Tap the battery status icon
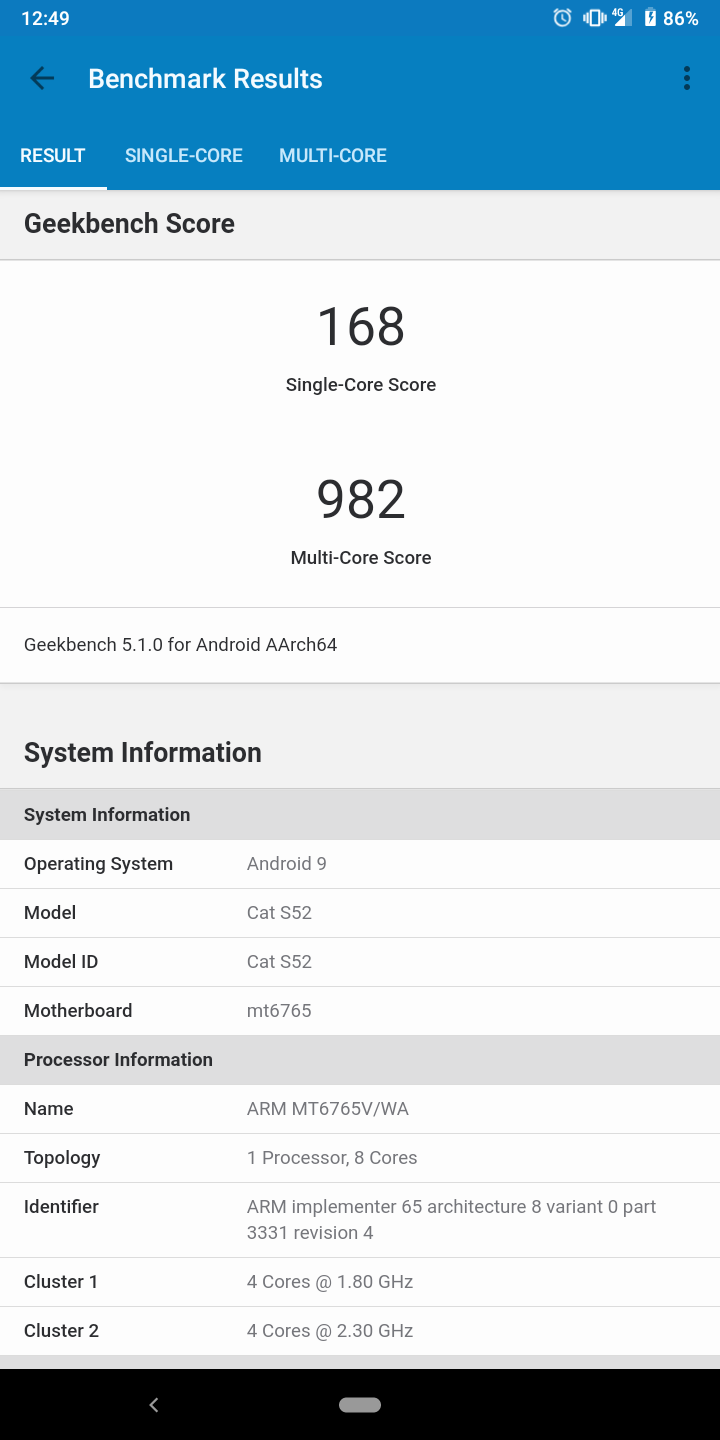This screenshot has width=720, height=1440. 650,18
